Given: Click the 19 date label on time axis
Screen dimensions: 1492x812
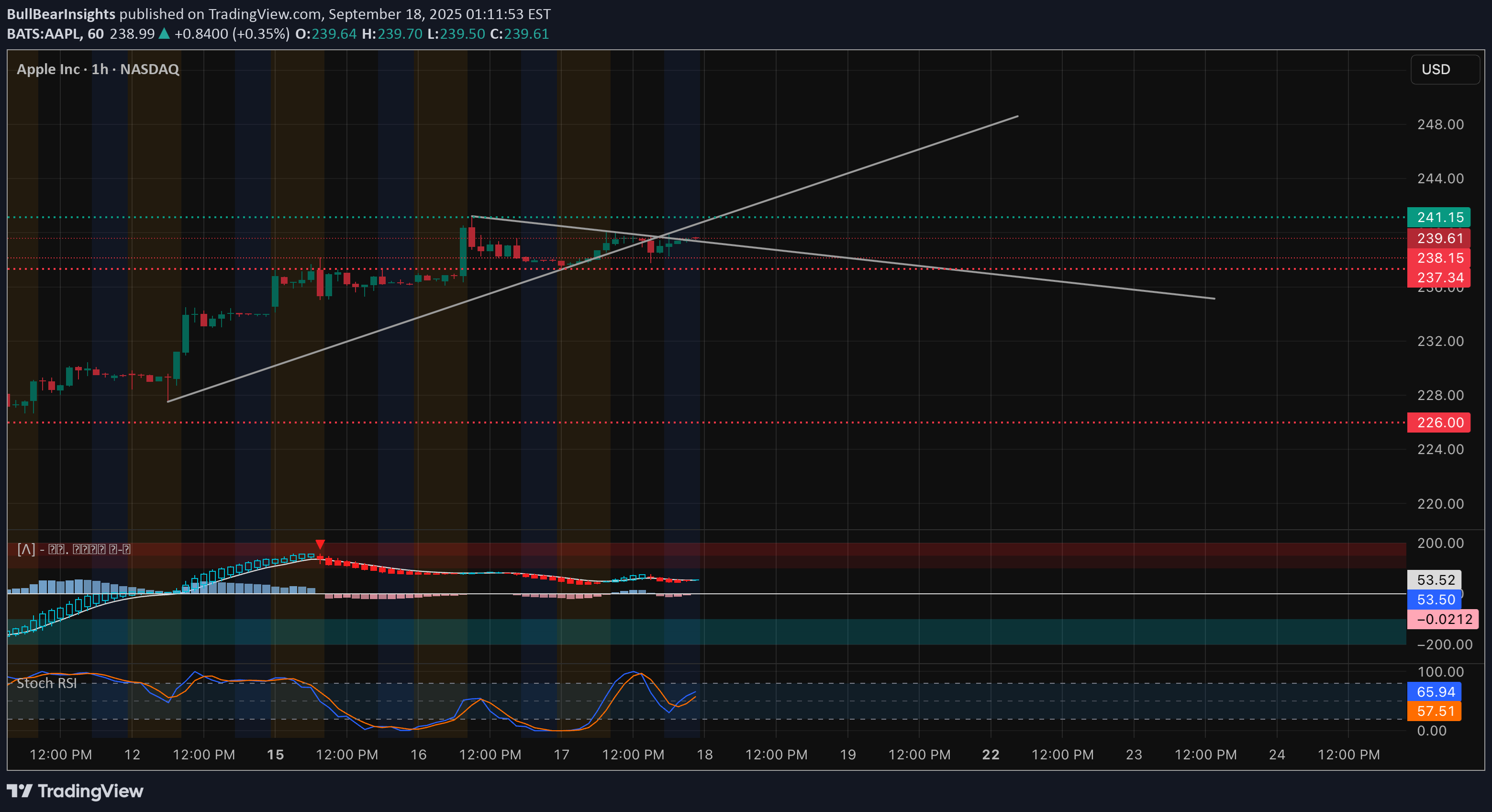Looking at the screenshot, I should point(847,755).
